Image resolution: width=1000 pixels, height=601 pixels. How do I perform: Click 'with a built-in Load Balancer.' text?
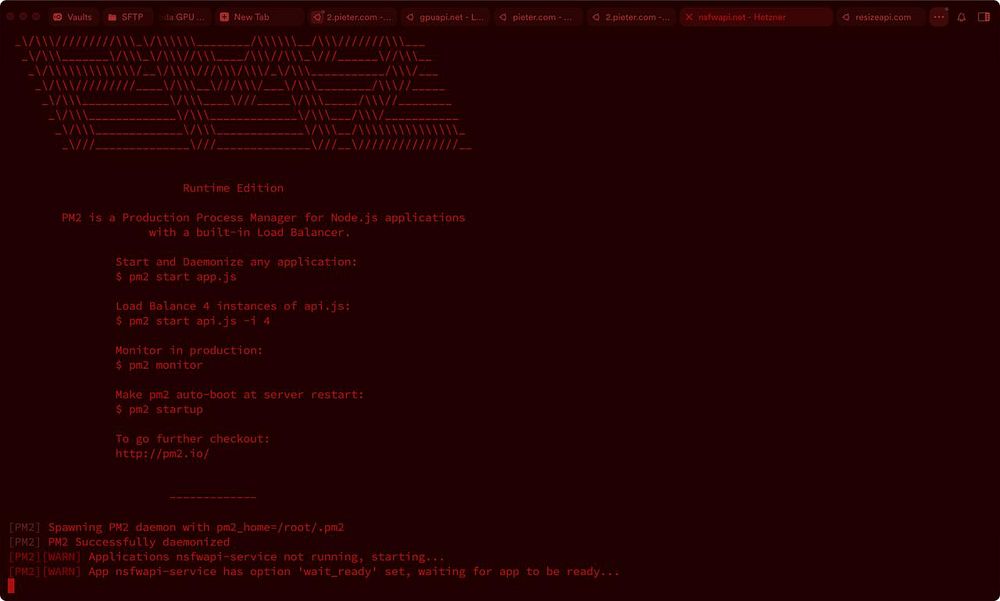pyautogui.click(x=249, y=232)
